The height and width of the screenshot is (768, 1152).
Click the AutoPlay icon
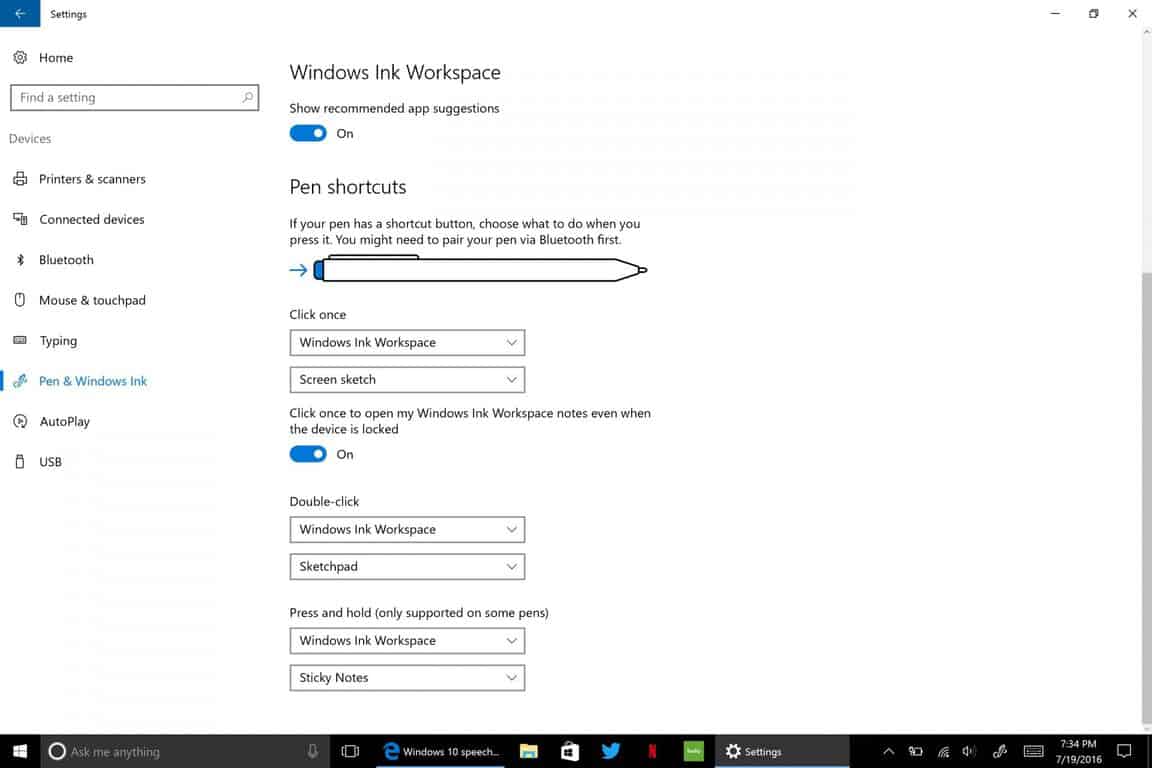coord(20,421)
